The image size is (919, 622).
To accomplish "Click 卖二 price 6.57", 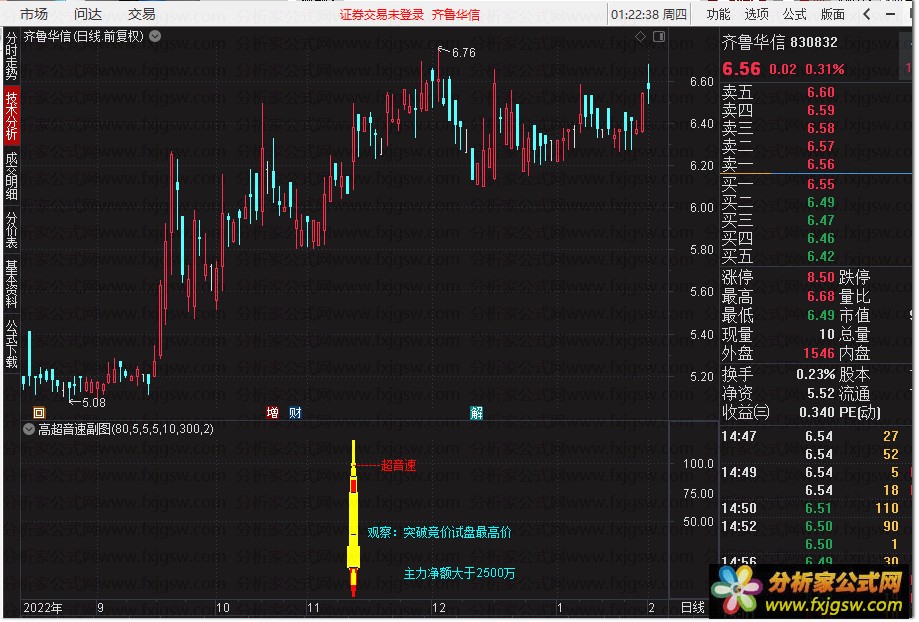I will point(821,147).
